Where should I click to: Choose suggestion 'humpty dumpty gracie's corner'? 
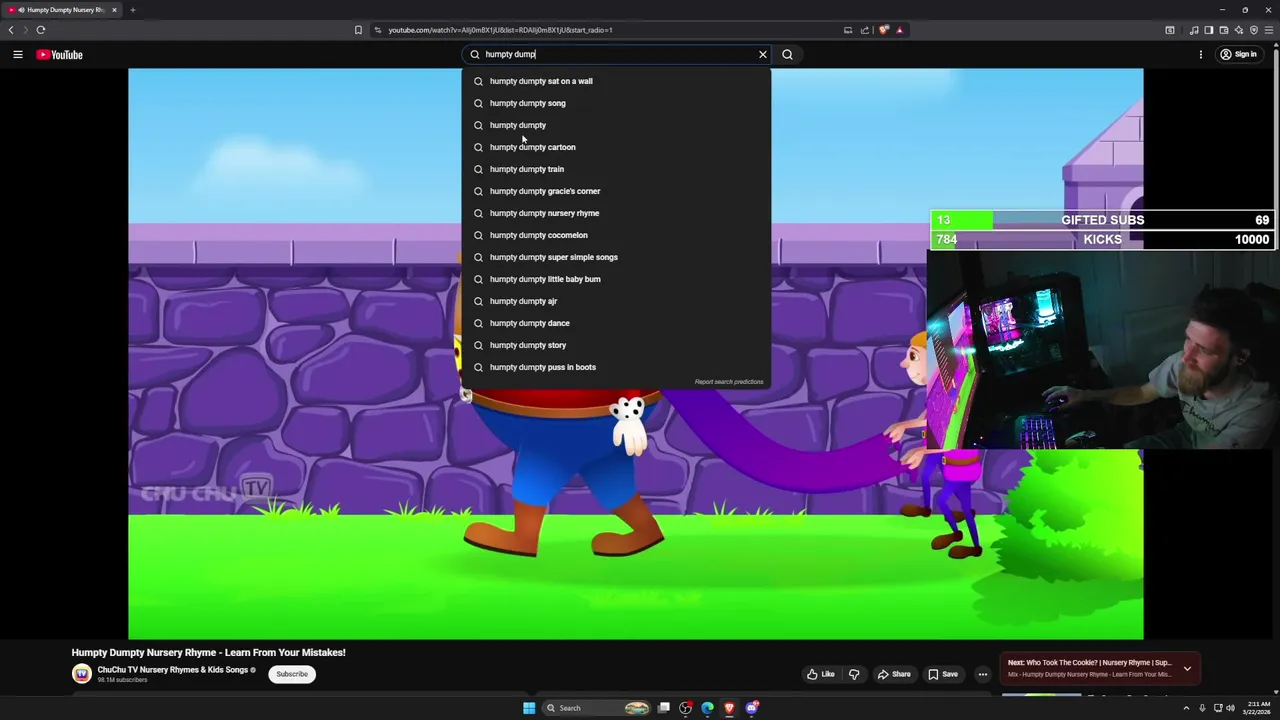click(616, 191)
